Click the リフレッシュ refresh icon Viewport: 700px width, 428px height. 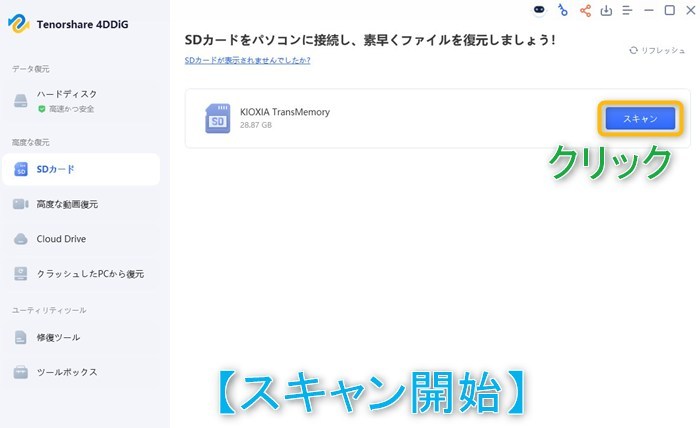(x=633, y=50)
